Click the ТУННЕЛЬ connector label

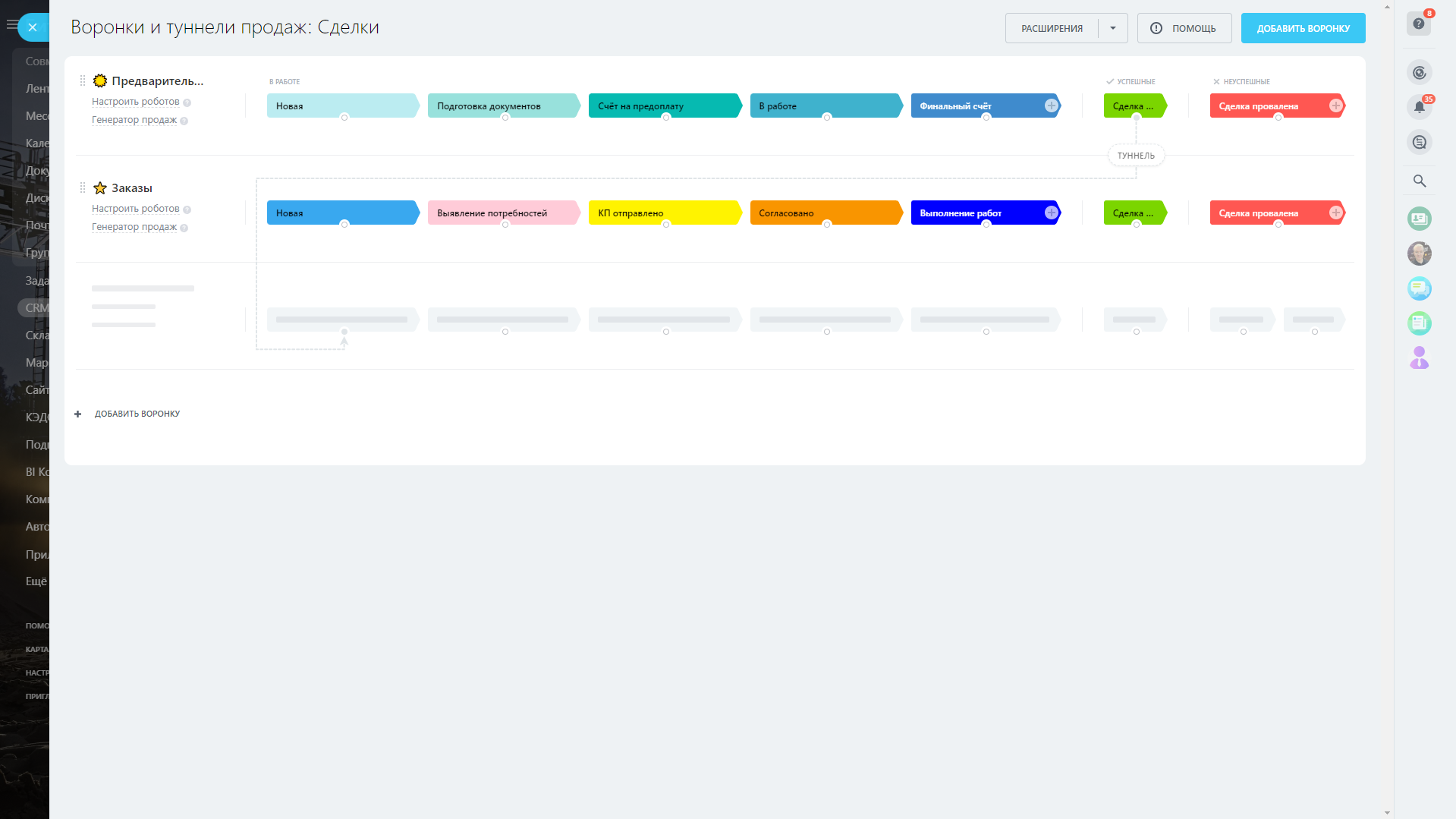(x=1136, y=156)
